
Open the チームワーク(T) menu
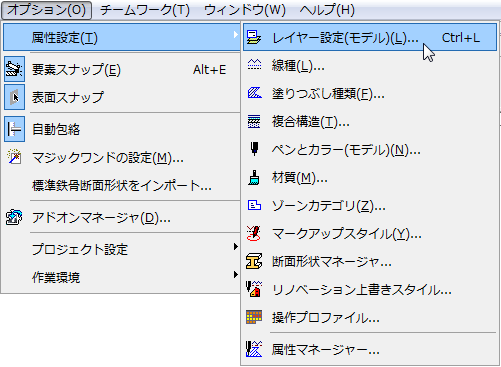145,10
